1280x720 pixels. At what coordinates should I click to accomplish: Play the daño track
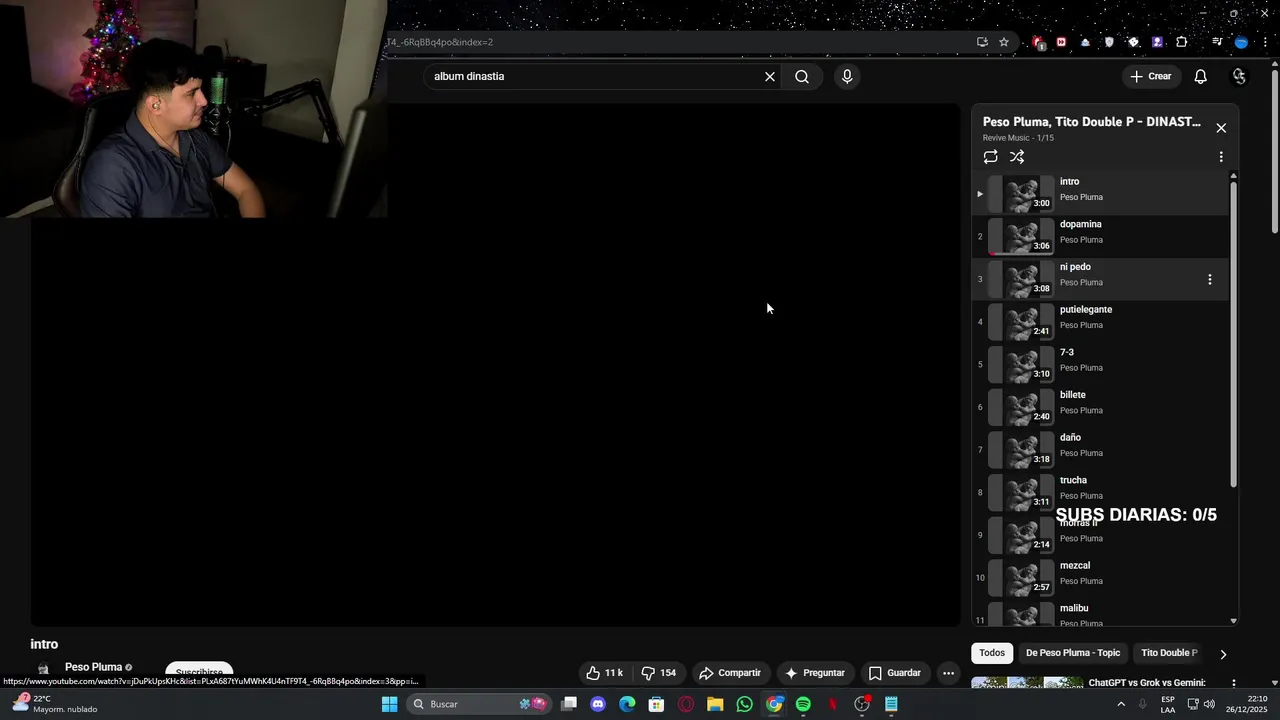pos(1101,450)
